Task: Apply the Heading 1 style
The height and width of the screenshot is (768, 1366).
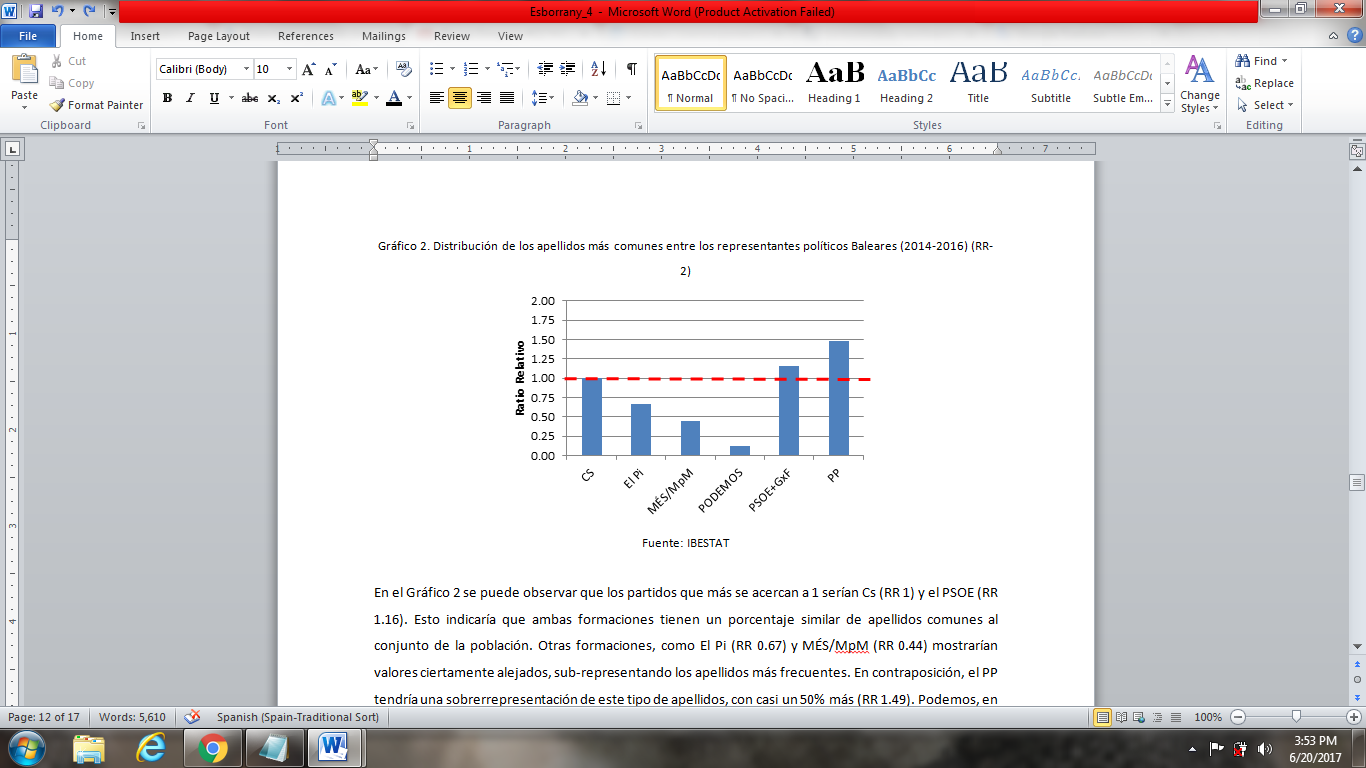Action: (834, 82)
